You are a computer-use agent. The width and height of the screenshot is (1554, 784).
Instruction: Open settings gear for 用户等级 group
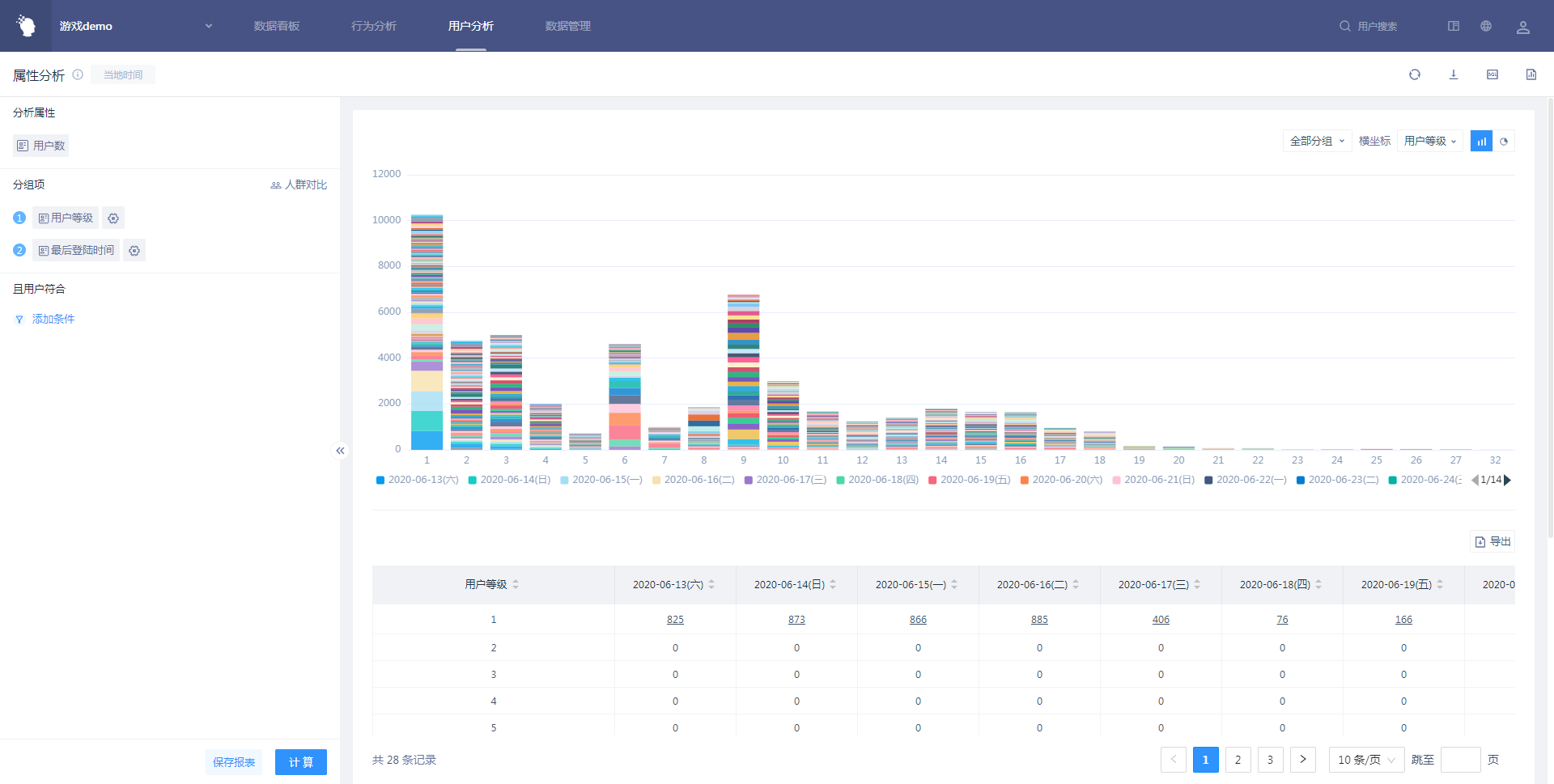[x=113, y=218]
